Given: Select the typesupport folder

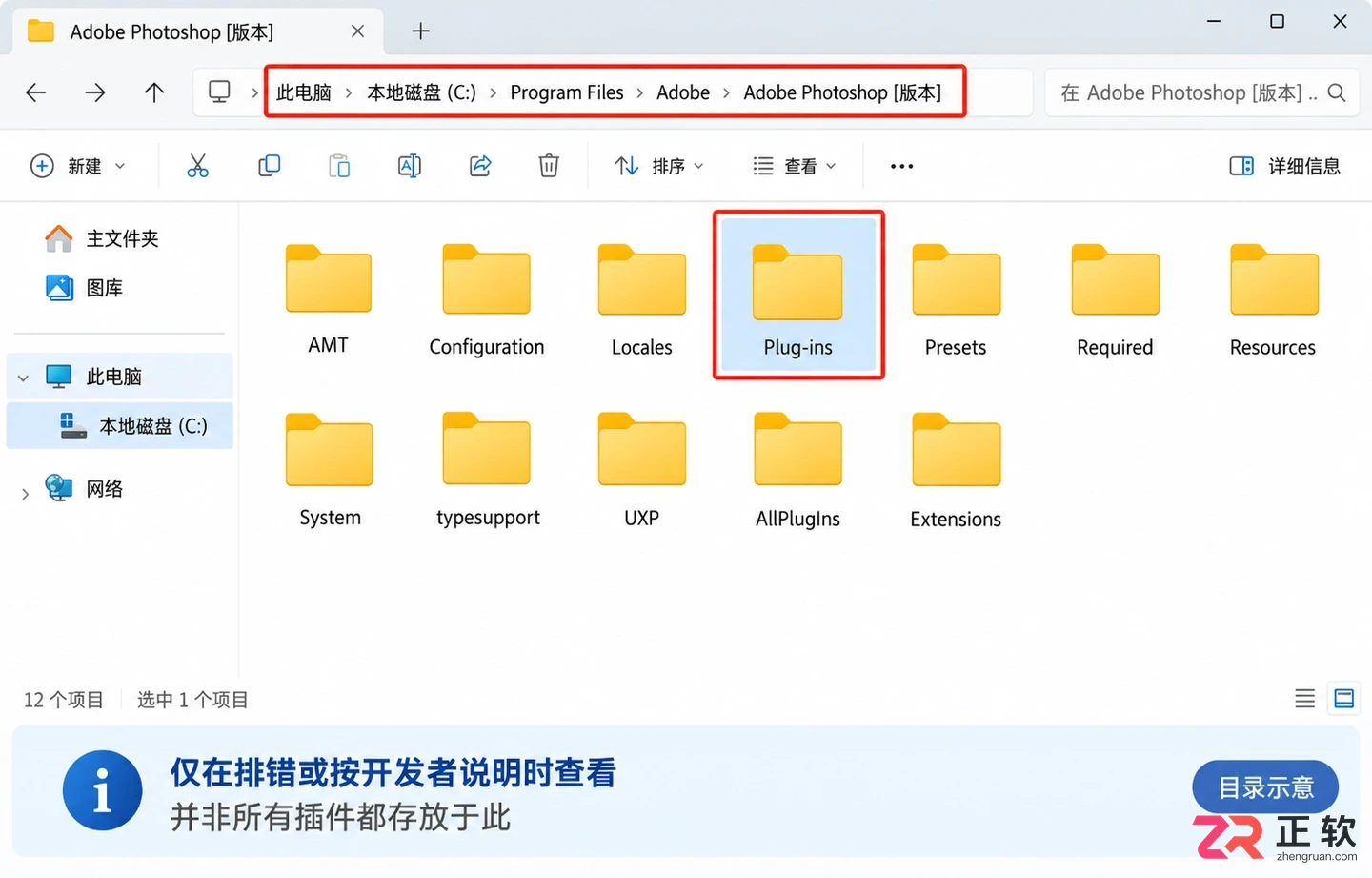Looking at the screenshot, I should (x=488, y=469).
